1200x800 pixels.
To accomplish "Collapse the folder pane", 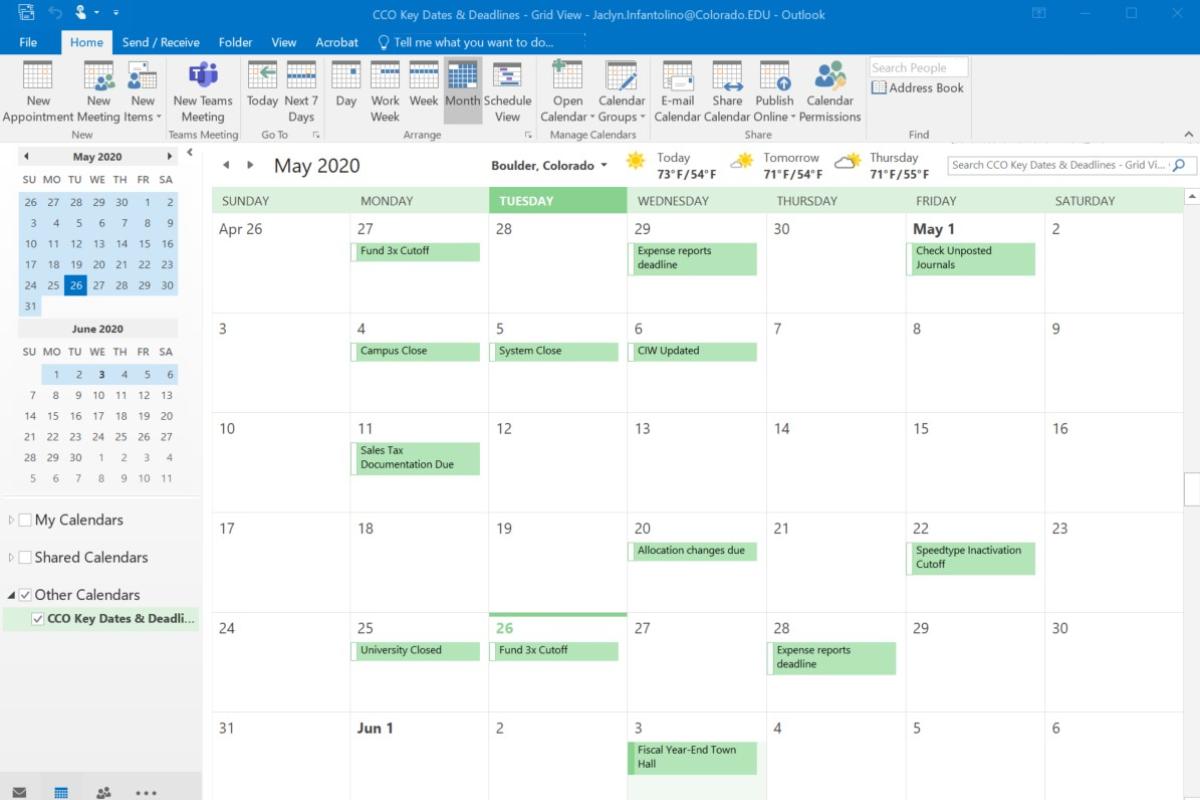I will click(x=190, y=153).
